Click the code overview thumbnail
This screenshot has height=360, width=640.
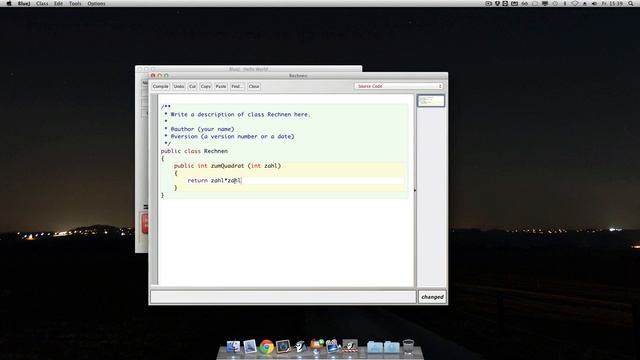tap(431, 101)
